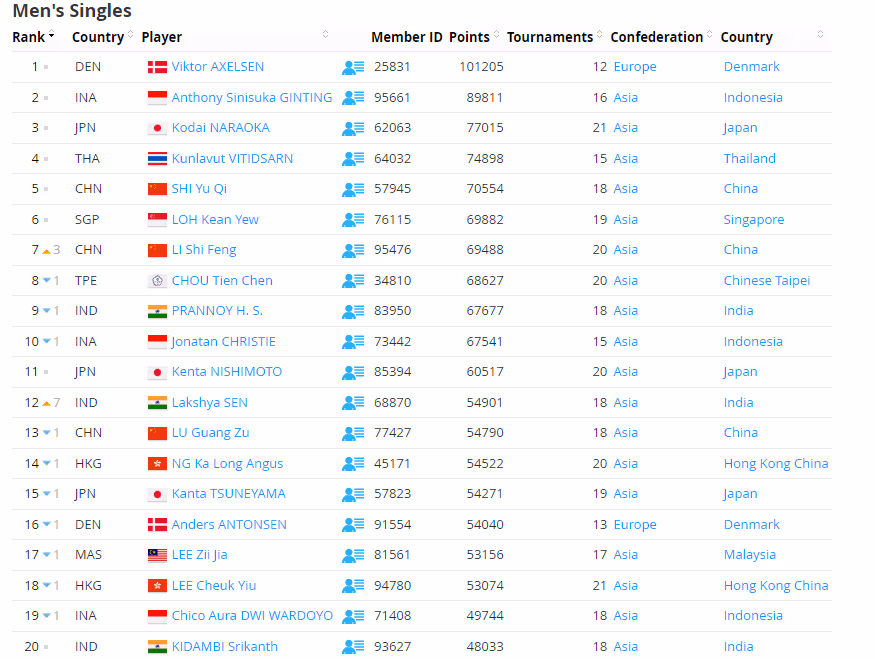Click the Chinese Taipei flag by CHOU Tien Chen
The width and height of the screenshot is (875, 659).
157,281
